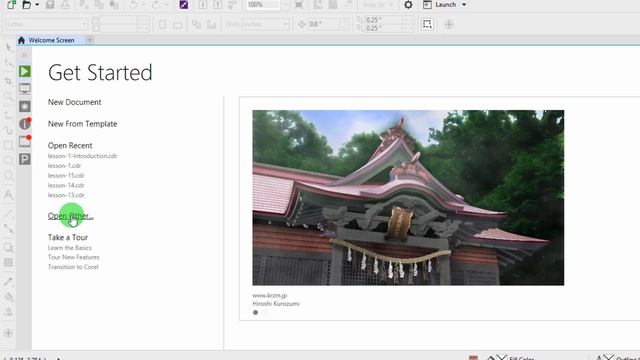Select the Zoom magnifier tool
This screenshot has height=360, width=640.
pos(8,97)
